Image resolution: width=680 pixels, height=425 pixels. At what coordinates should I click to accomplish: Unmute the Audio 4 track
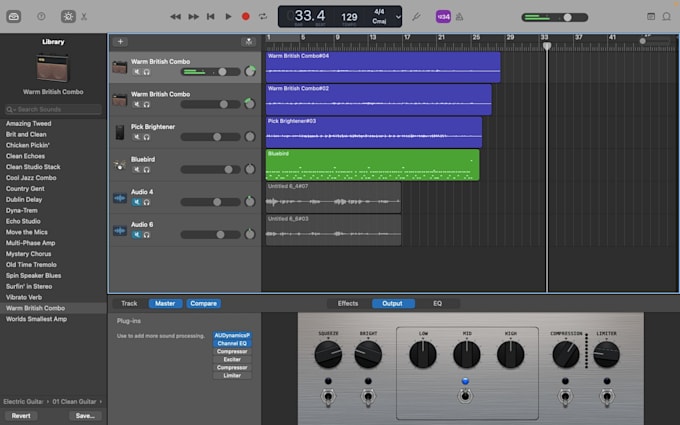point(137,202)
